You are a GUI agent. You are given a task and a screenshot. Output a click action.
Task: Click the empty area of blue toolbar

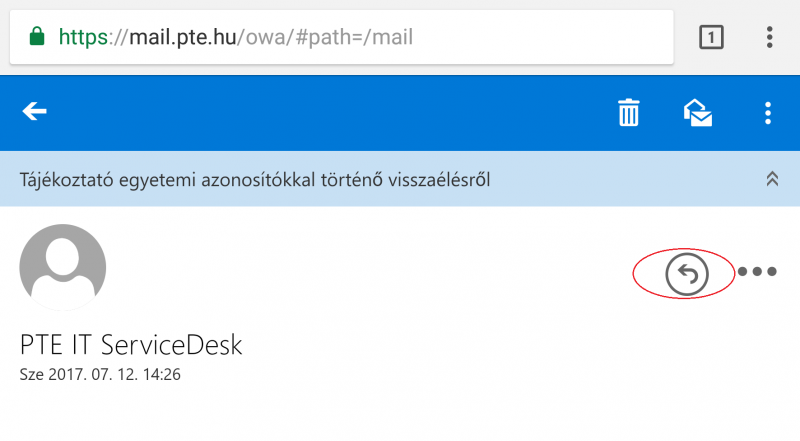[x=332, y=113]
